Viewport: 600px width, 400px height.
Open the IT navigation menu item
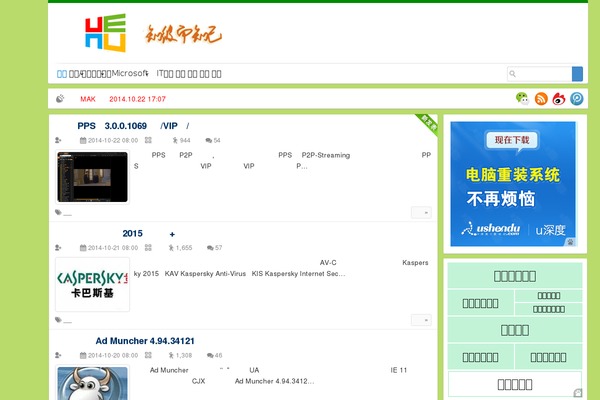point(165,73)
